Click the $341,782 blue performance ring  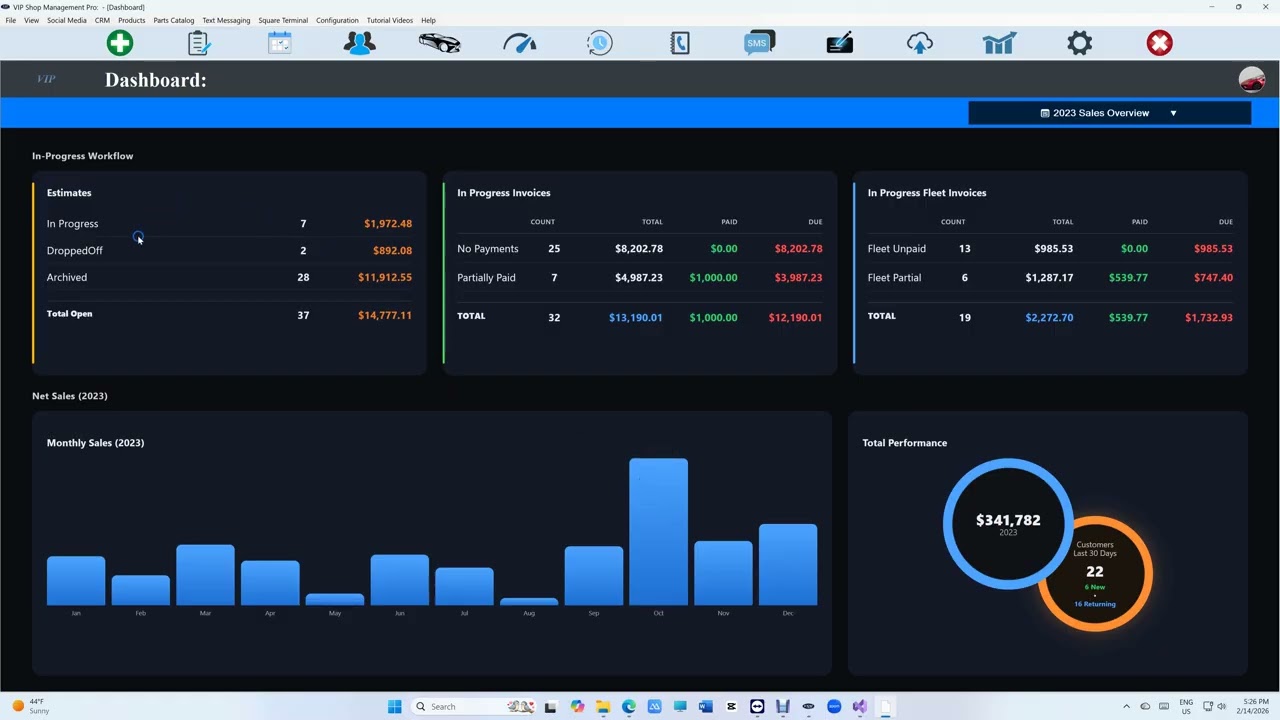[1008, 524]
